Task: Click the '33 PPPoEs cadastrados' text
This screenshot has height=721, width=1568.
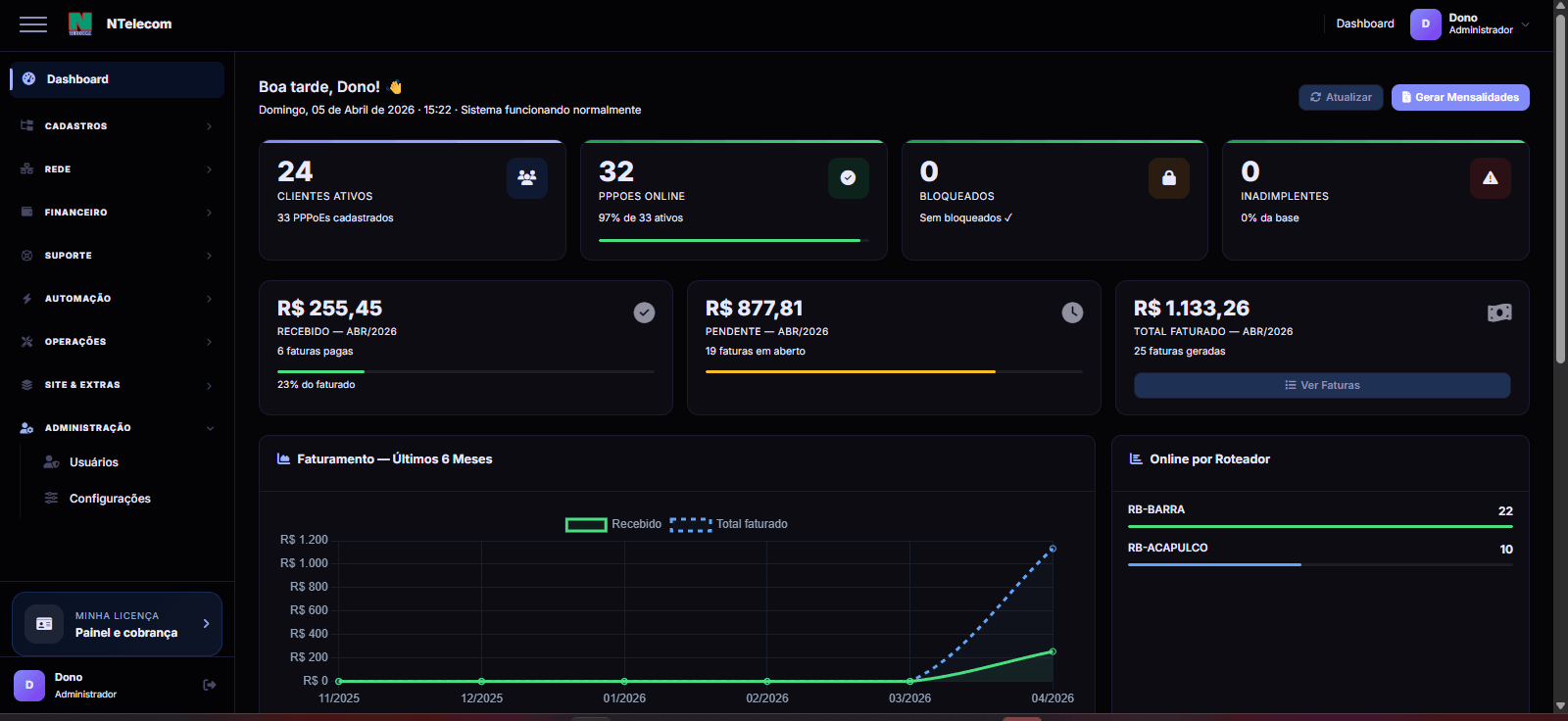Action: [x=335, y=218]
